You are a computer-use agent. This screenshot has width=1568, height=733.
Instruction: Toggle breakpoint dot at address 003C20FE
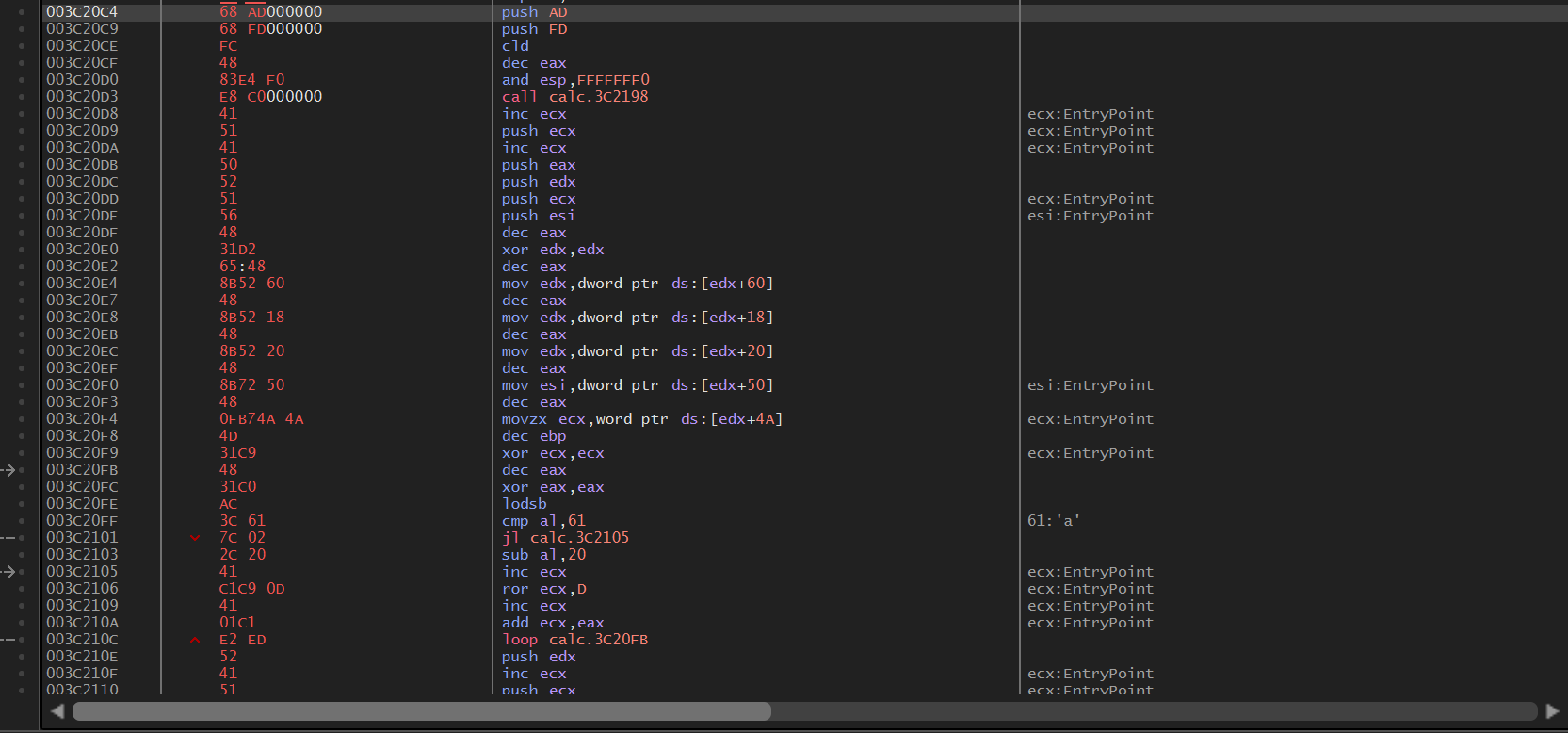[22, 504]
